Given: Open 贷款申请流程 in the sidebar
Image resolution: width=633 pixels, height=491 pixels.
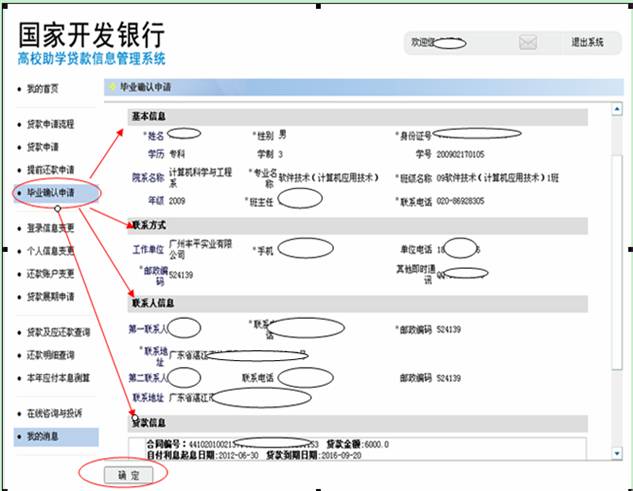Looking at the screenshot, I should (x=50, y=124).
